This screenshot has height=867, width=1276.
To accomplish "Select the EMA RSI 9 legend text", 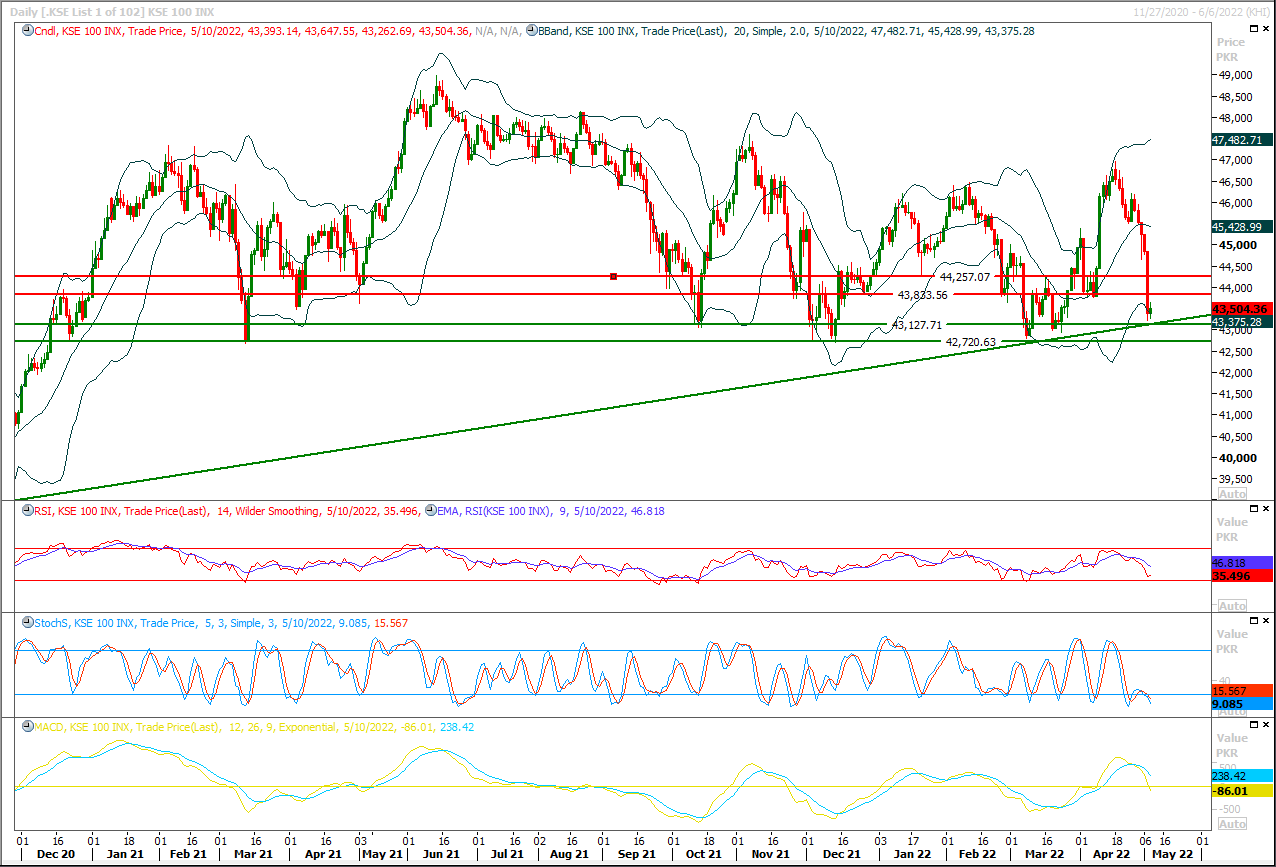I will [551, 511].
